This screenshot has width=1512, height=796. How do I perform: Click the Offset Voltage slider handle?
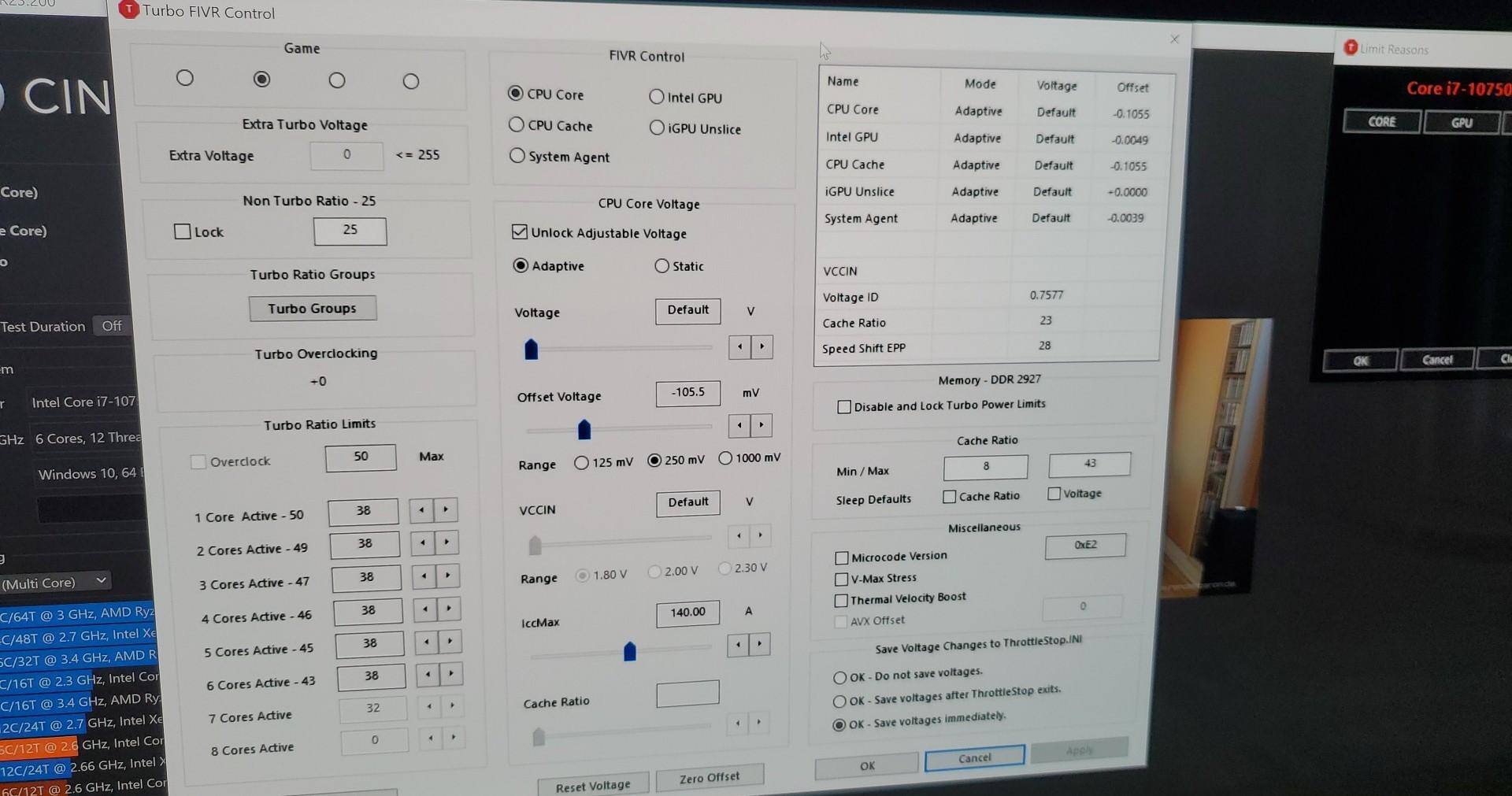pos(584,430)
